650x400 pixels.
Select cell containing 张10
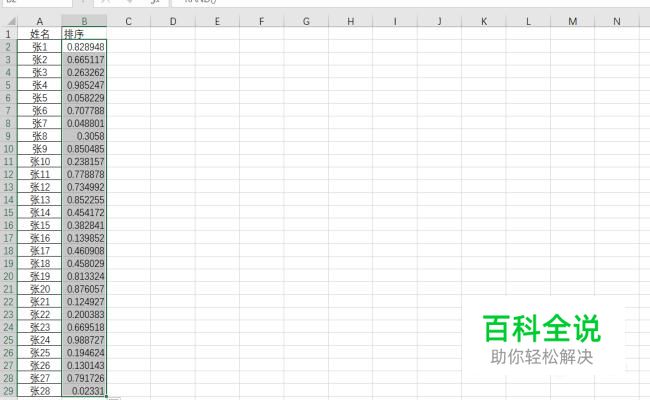pyautogui.click(x=39, y=162)
